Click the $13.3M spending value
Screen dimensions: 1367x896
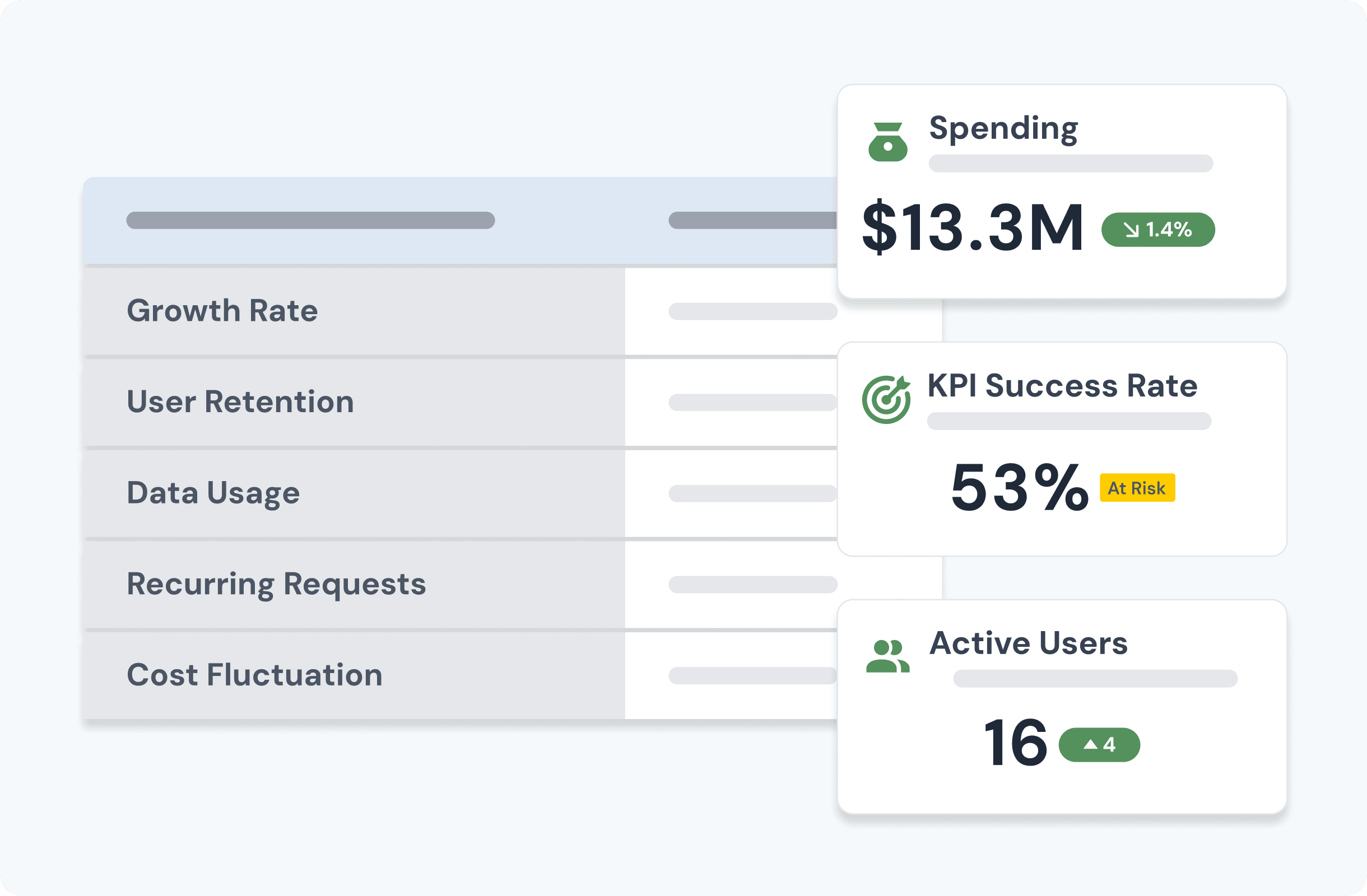pos(973,228)
